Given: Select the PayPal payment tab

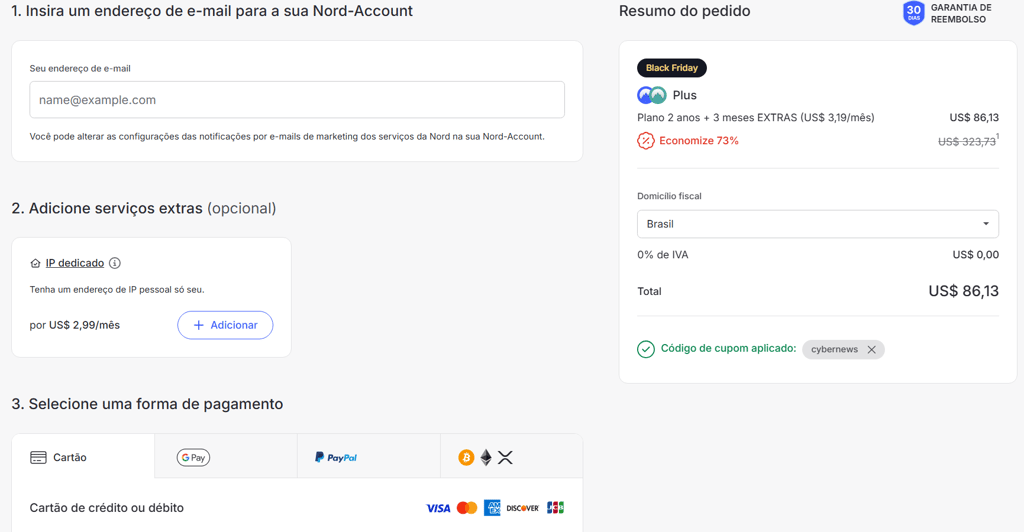Looking at the screenshot, I should tap(369, 457).
